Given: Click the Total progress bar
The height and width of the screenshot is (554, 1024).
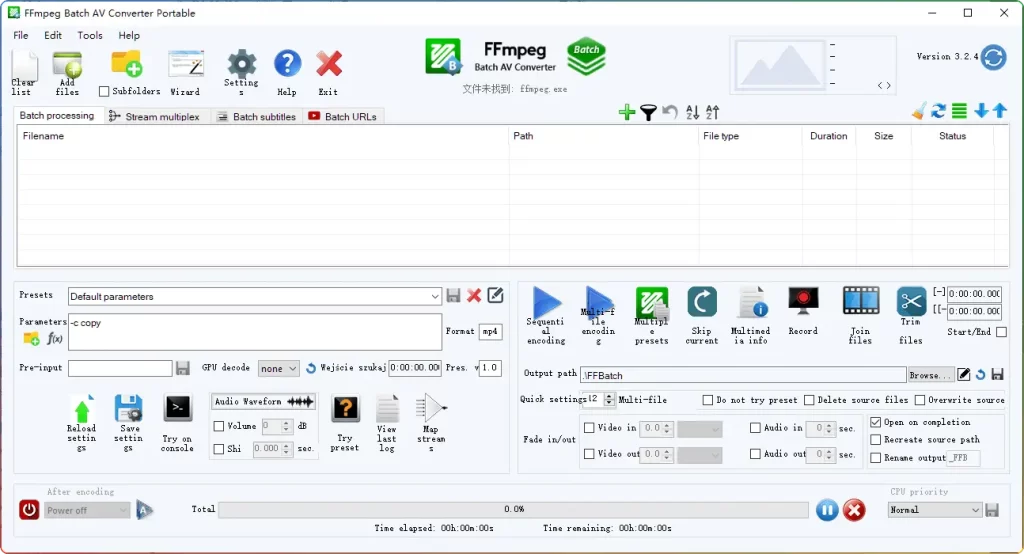Looking at the screenshot, I should (x=513, y=510).
